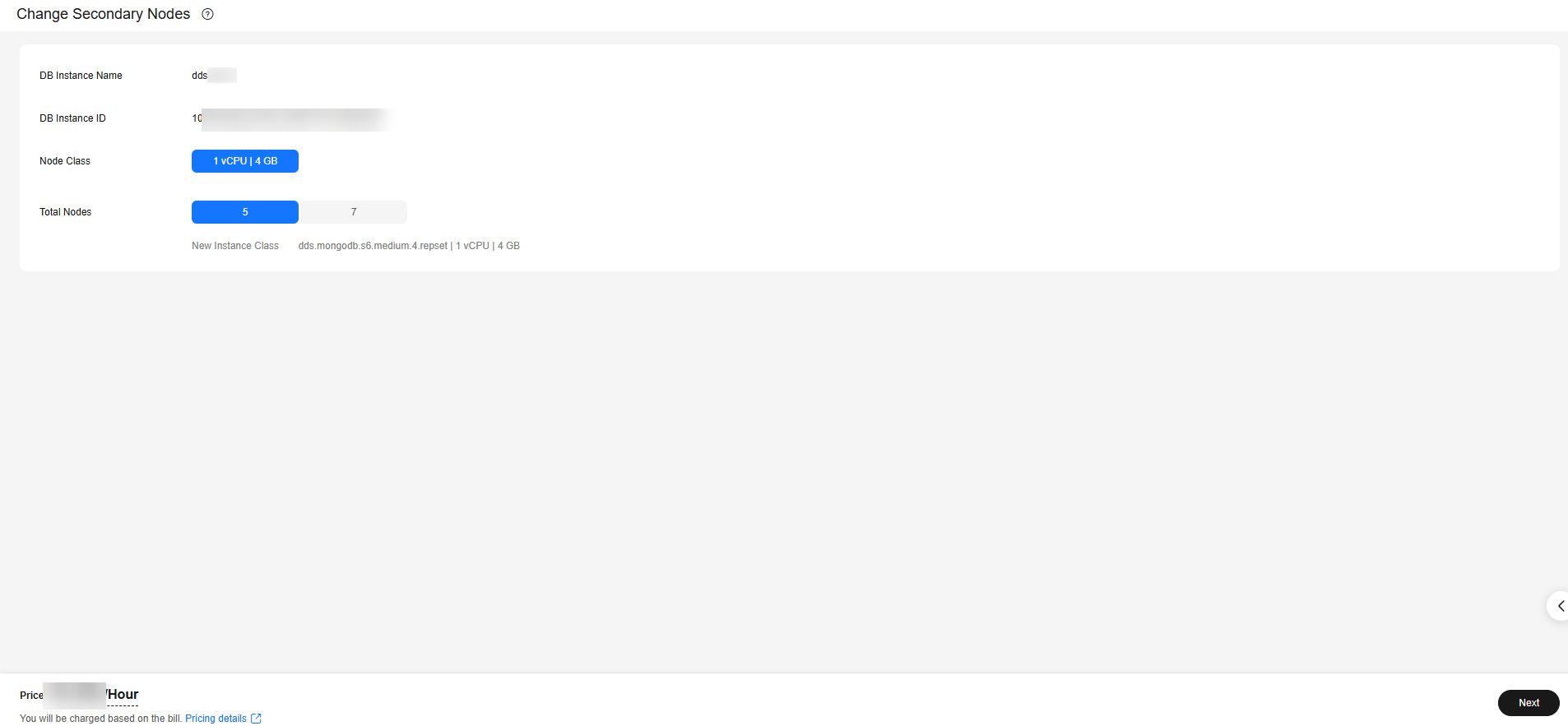
Task: Click external-link icon after Pricing details
Action: pos(256,719)
